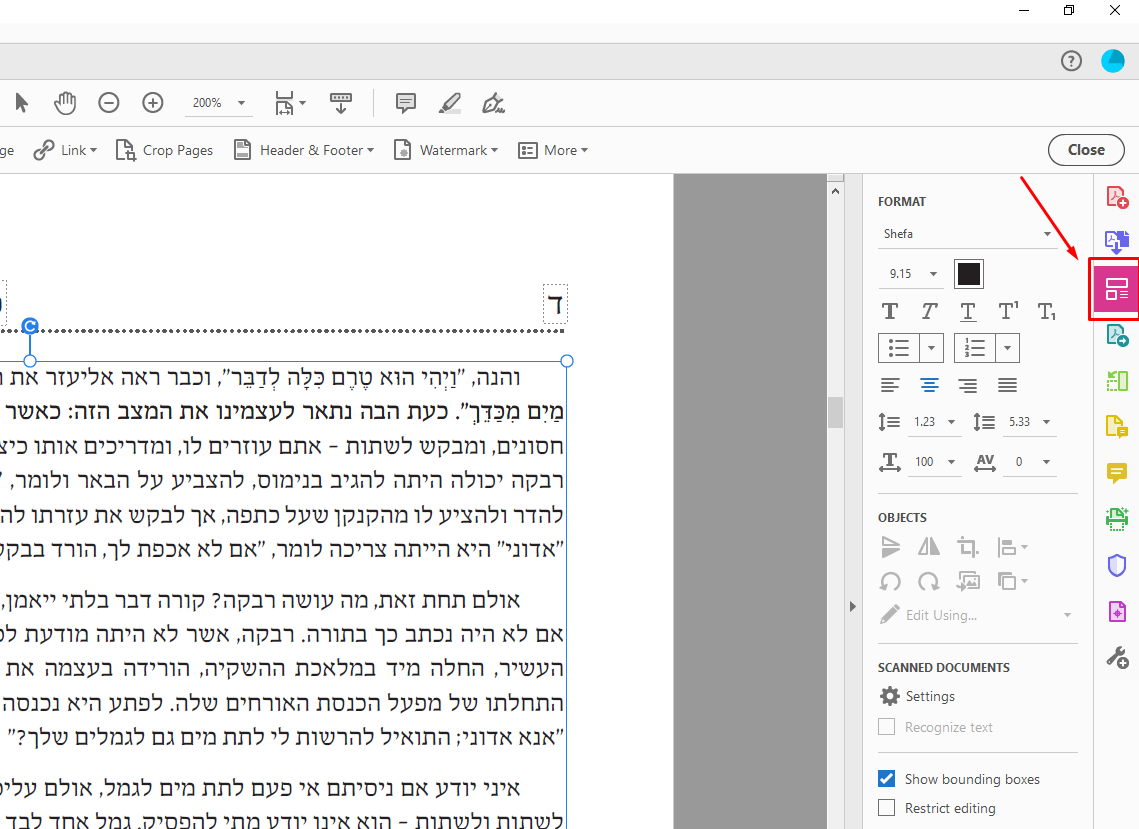
Task: Crop the object icon
Action: pyautogui.click(x=968, y=546)
